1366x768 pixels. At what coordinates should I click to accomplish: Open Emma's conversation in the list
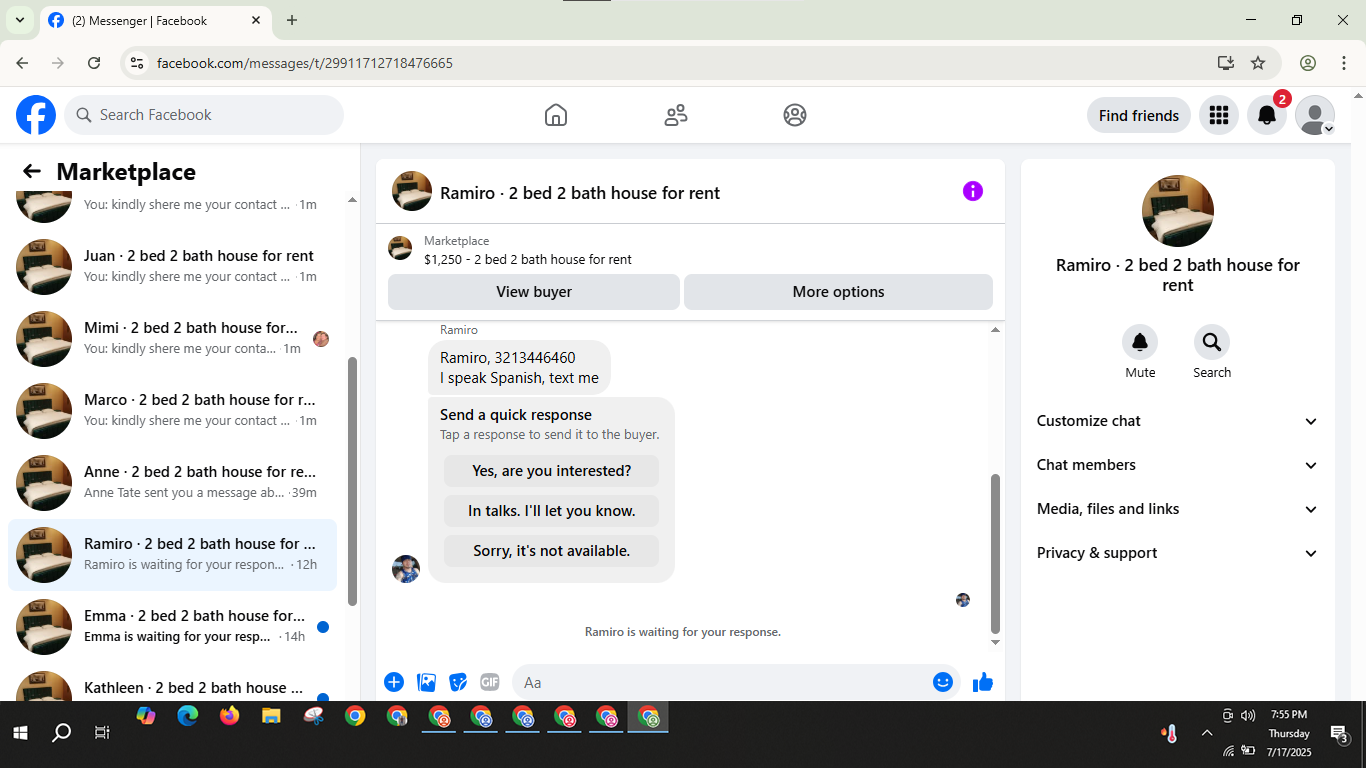pos(172,627)
